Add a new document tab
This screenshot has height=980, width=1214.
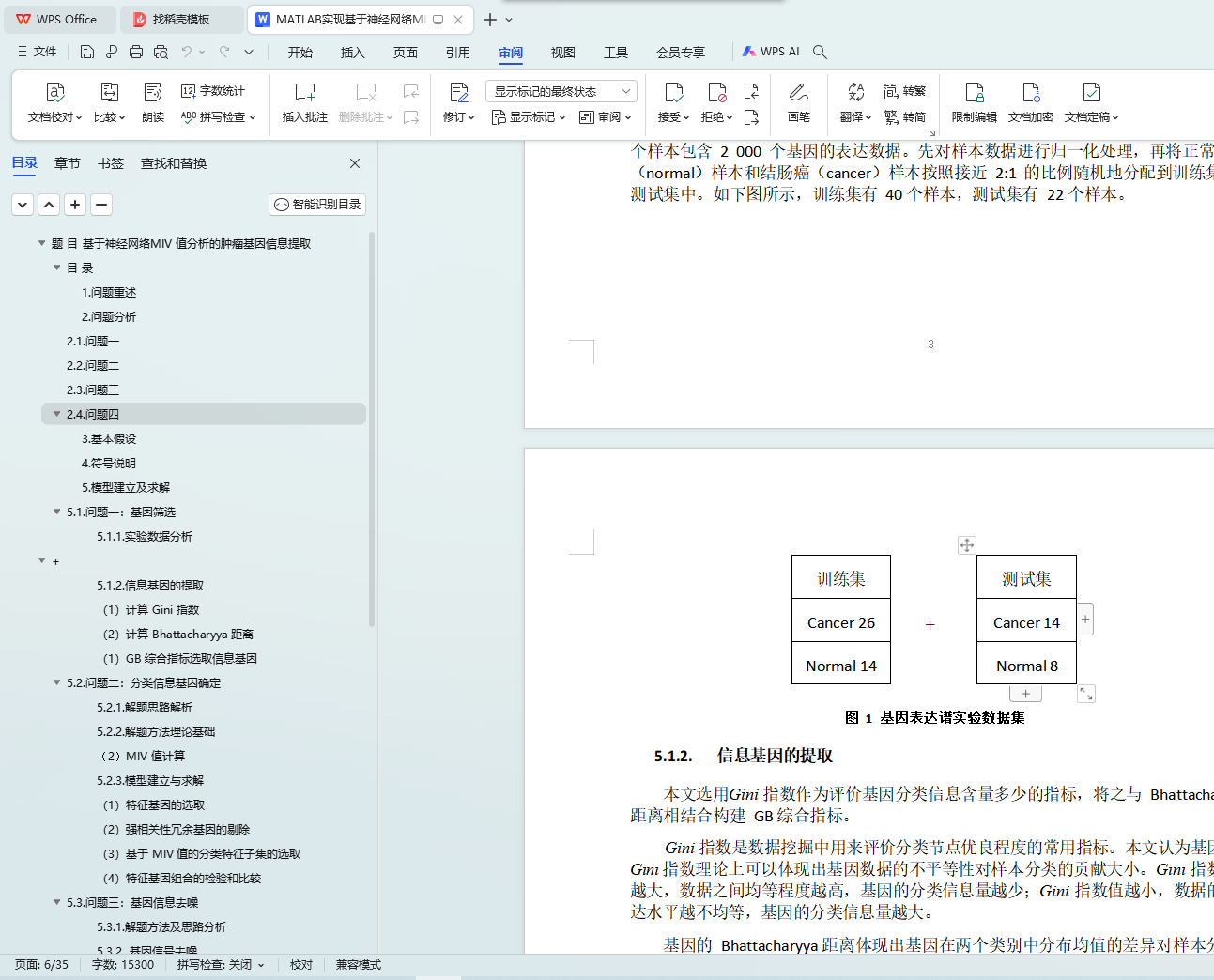(x=490, y=20)
